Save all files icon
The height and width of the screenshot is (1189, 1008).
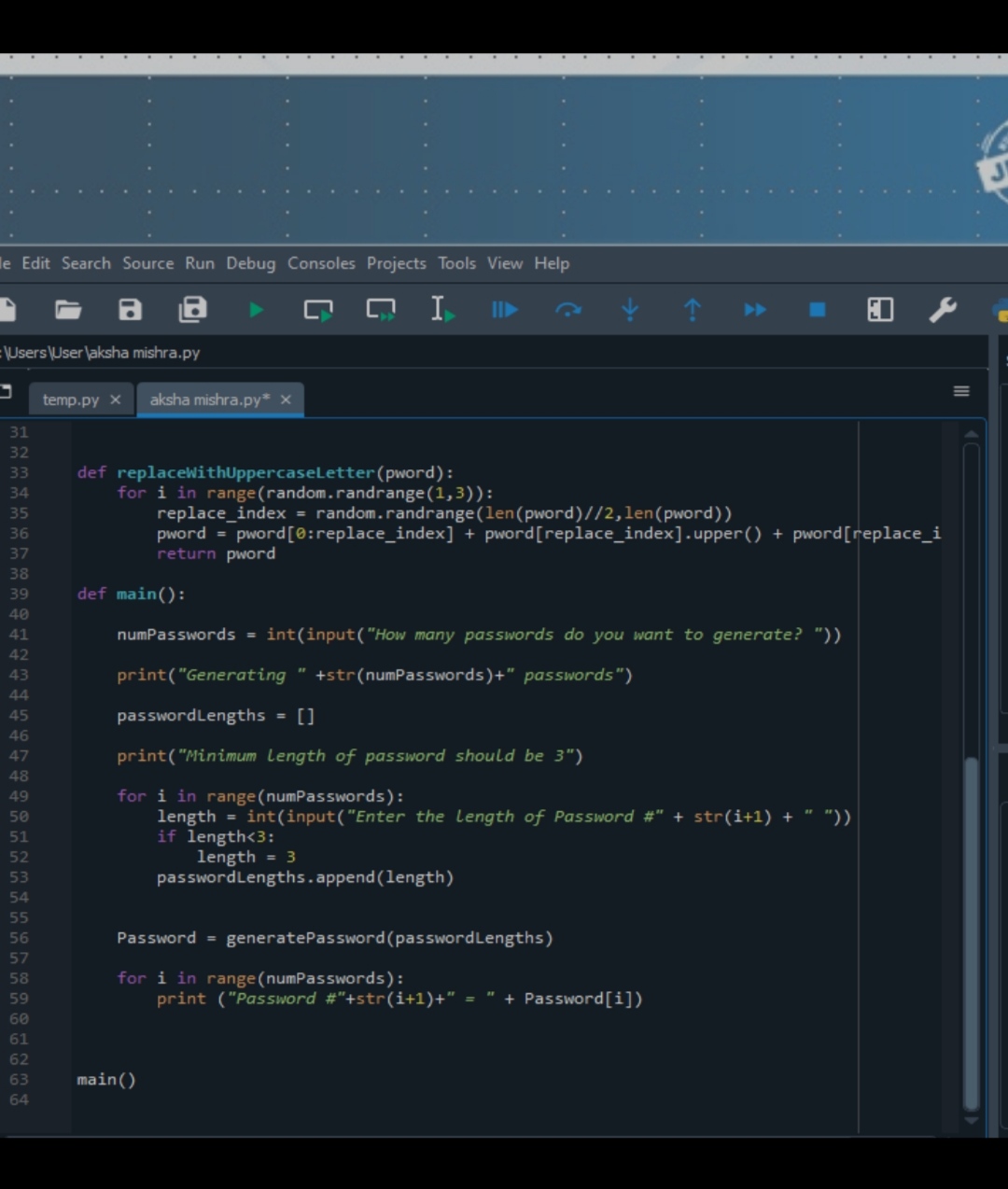[x=192, y=310]
